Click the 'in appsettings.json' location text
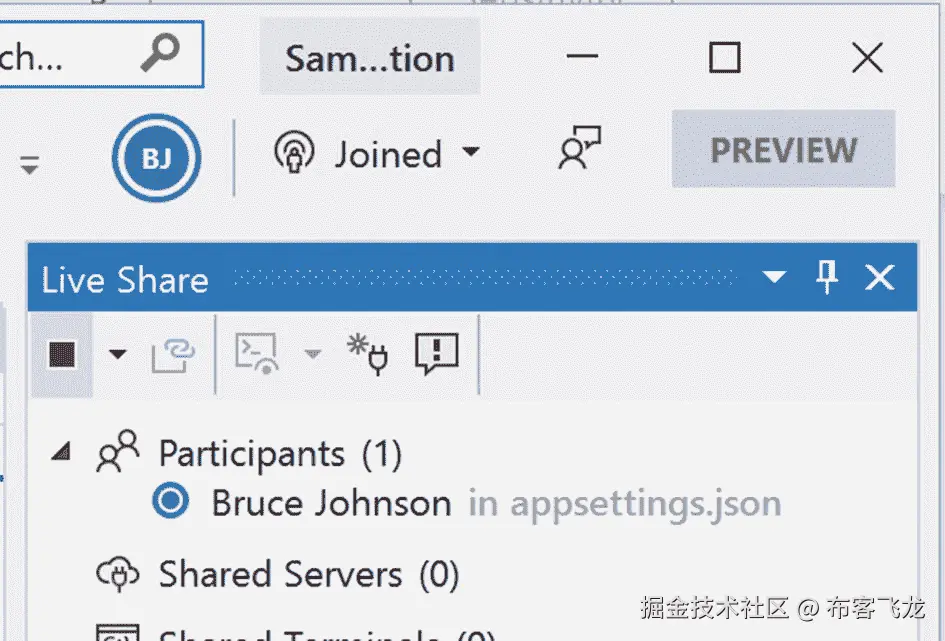Image resolution: width=945 pixels, height=641 pixels. [625, 504]
